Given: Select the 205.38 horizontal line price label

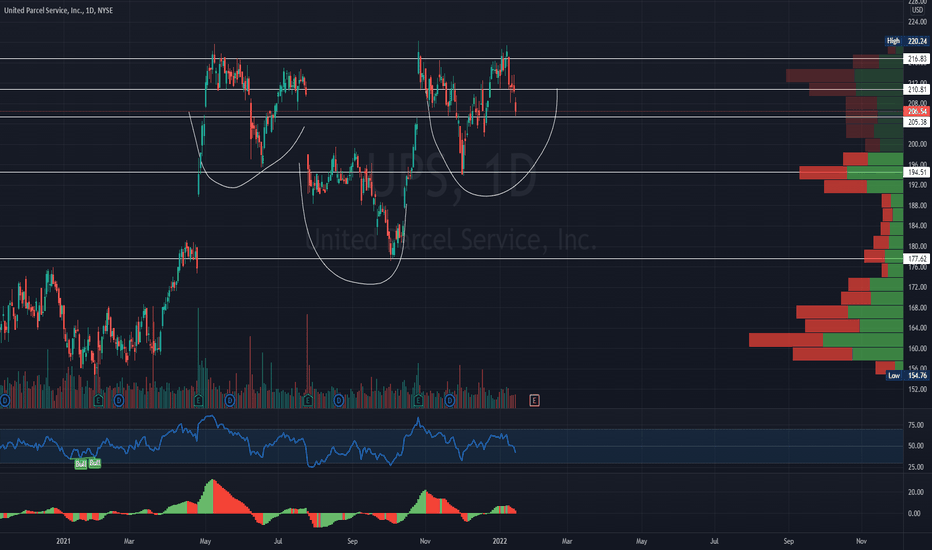Looking at the screenshot, I should coord(916,122).
